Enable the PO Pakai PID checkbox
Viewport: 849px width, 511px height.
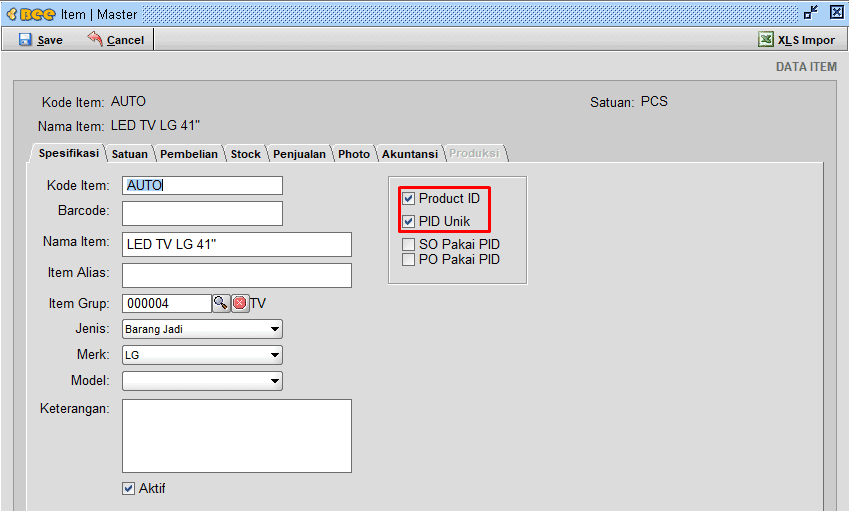(x=408, y=260)
